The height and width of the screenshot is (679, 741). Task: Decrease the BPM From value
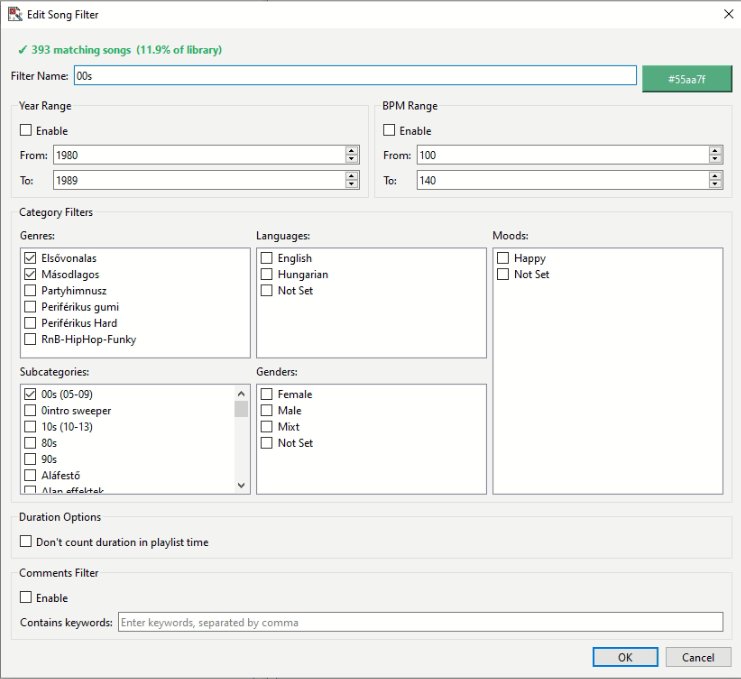click(x=715, y=160)
